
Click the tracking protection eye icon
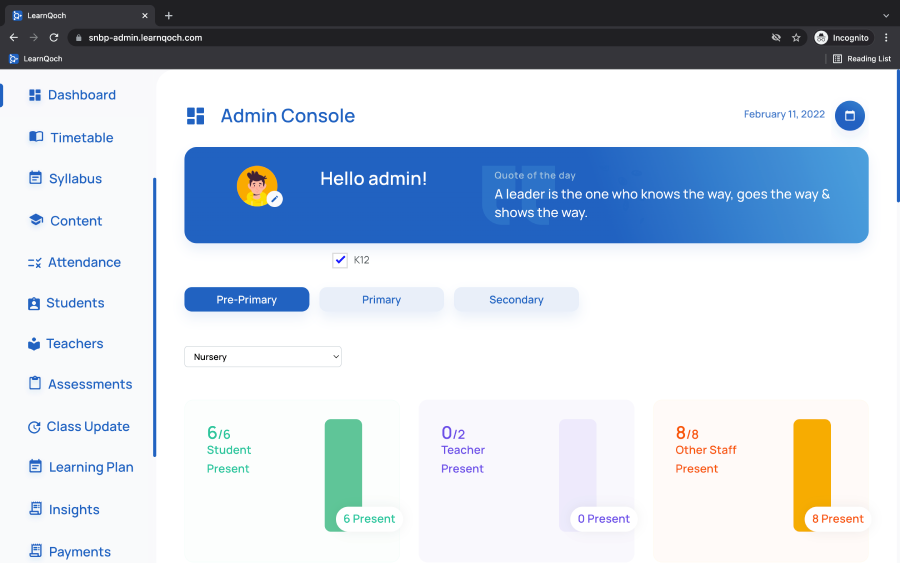point(776,38)
